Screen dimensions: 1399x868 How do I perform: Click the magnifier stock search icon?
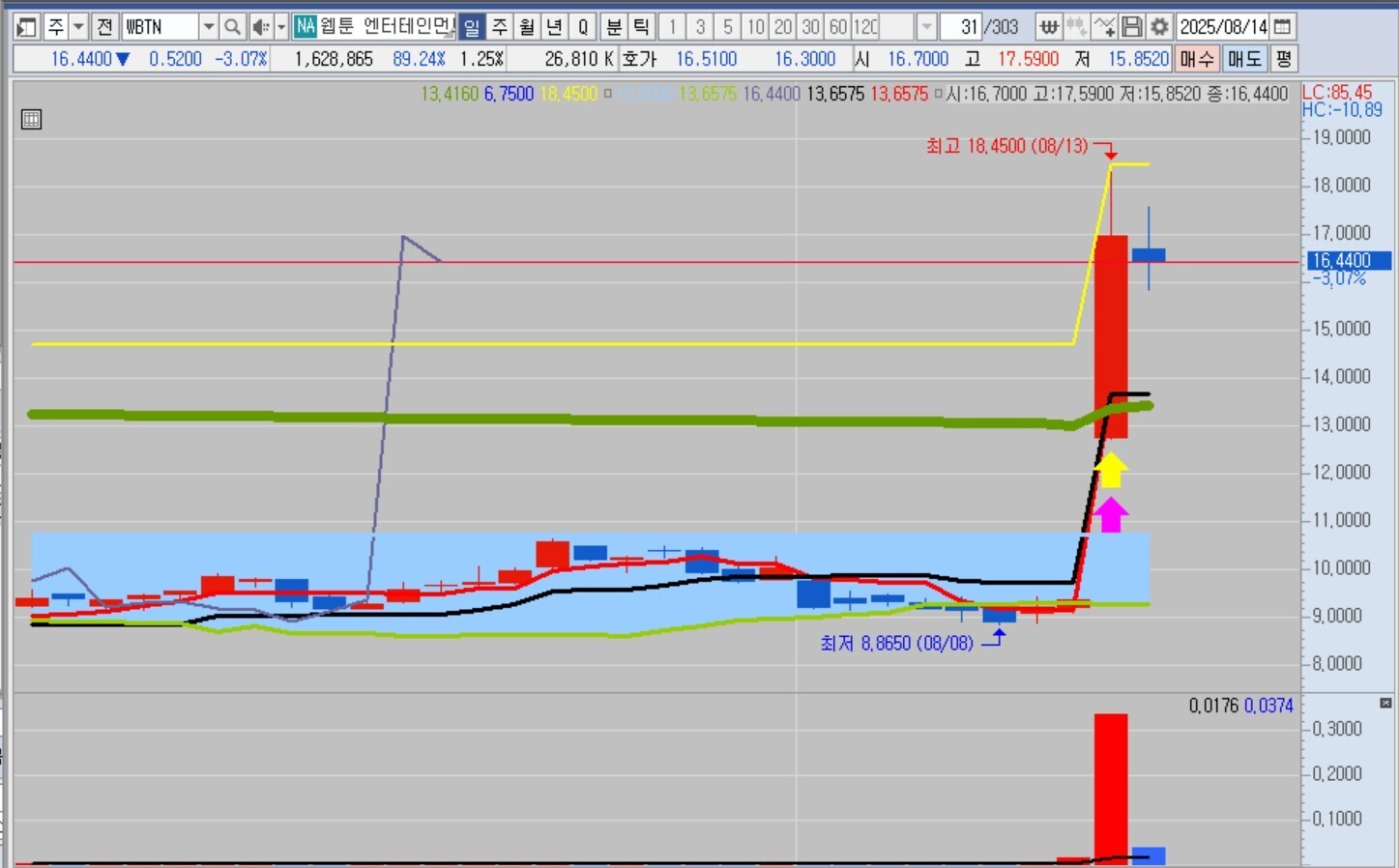(232, 27)
